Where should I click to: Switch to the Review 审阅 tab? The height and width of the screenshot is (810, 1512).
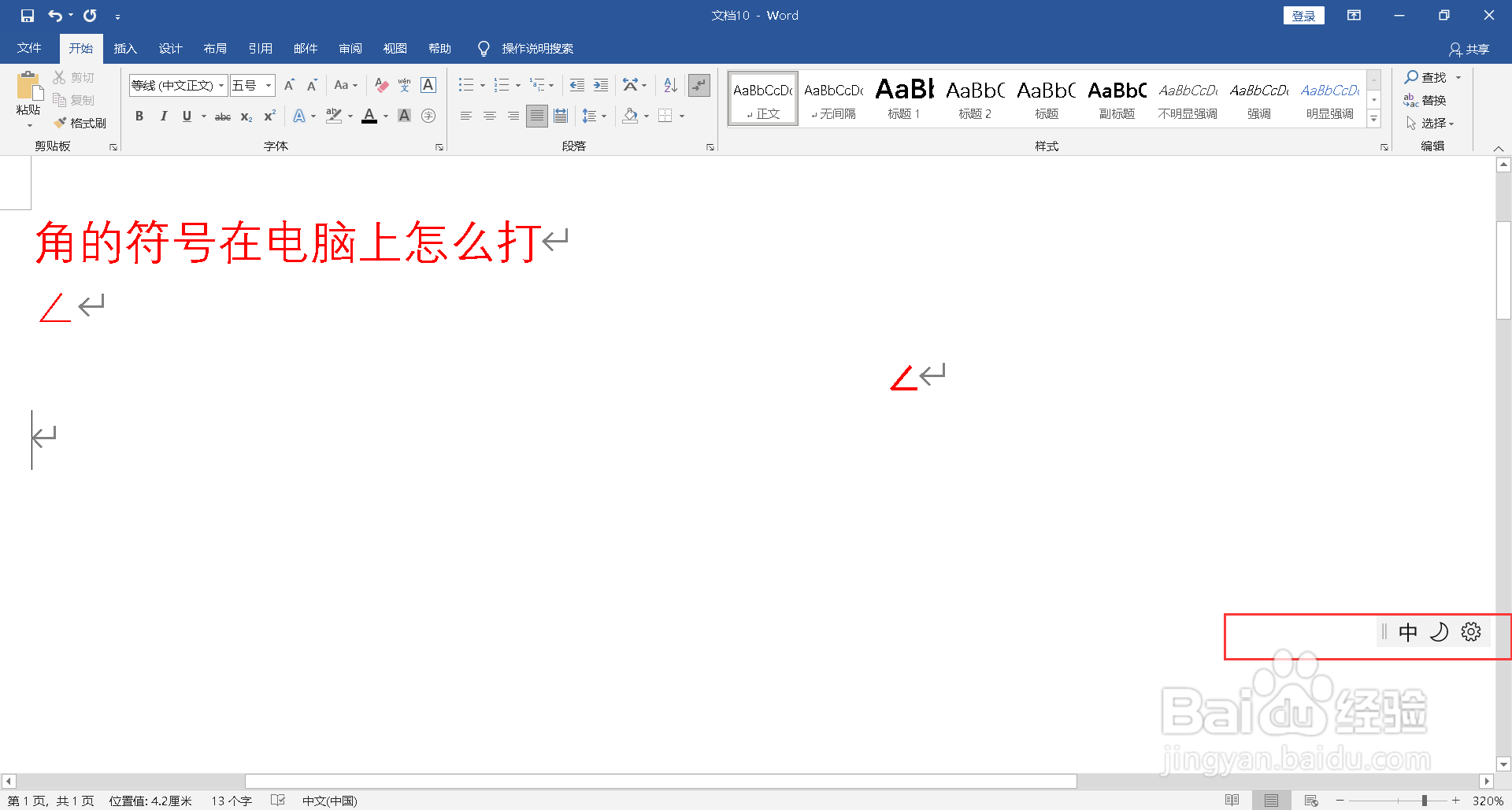350,48
